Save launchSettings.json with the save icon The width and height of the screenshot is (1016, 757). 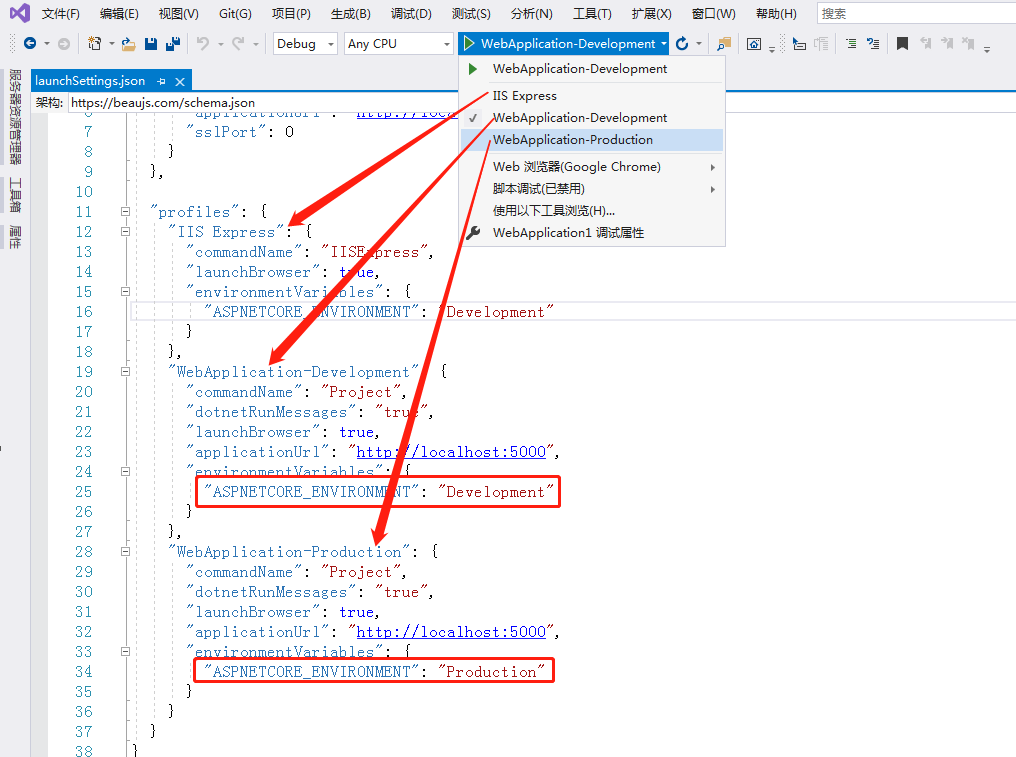150,43
